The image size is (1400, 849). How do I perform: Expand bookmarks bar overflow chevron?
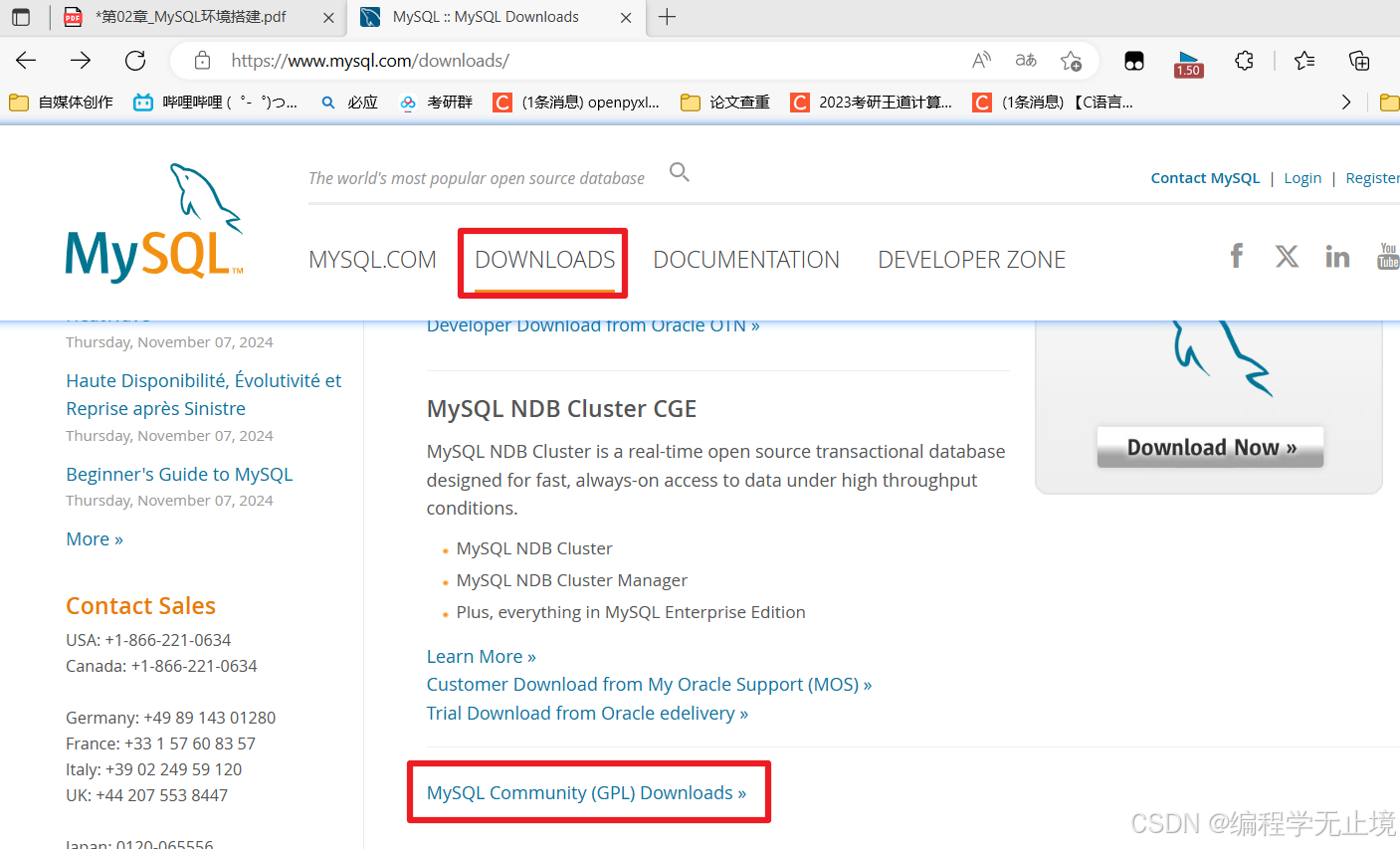[x=1345, y=103]
